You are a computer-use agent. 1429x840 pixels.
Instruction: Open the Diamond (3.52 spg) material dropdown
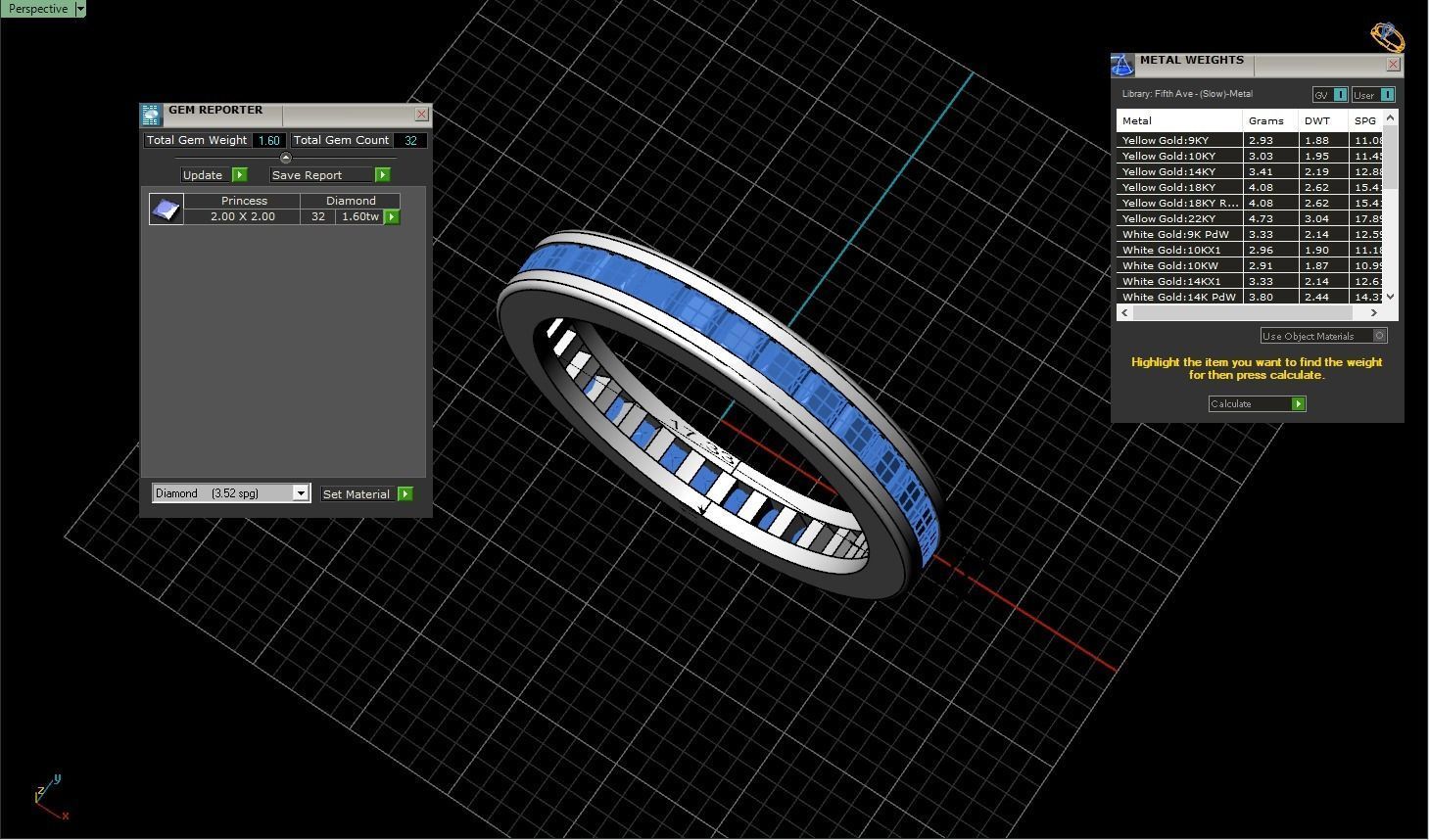[231, 493]
